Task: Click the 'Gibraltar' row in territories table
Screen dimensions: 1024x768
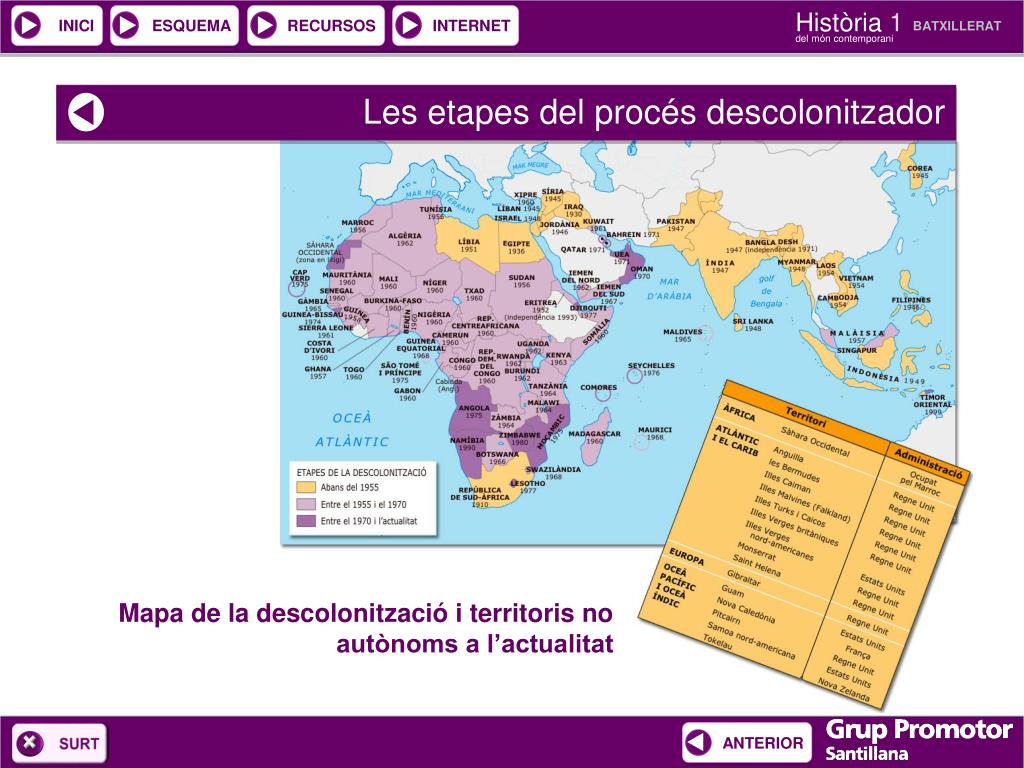Action: 743,577
